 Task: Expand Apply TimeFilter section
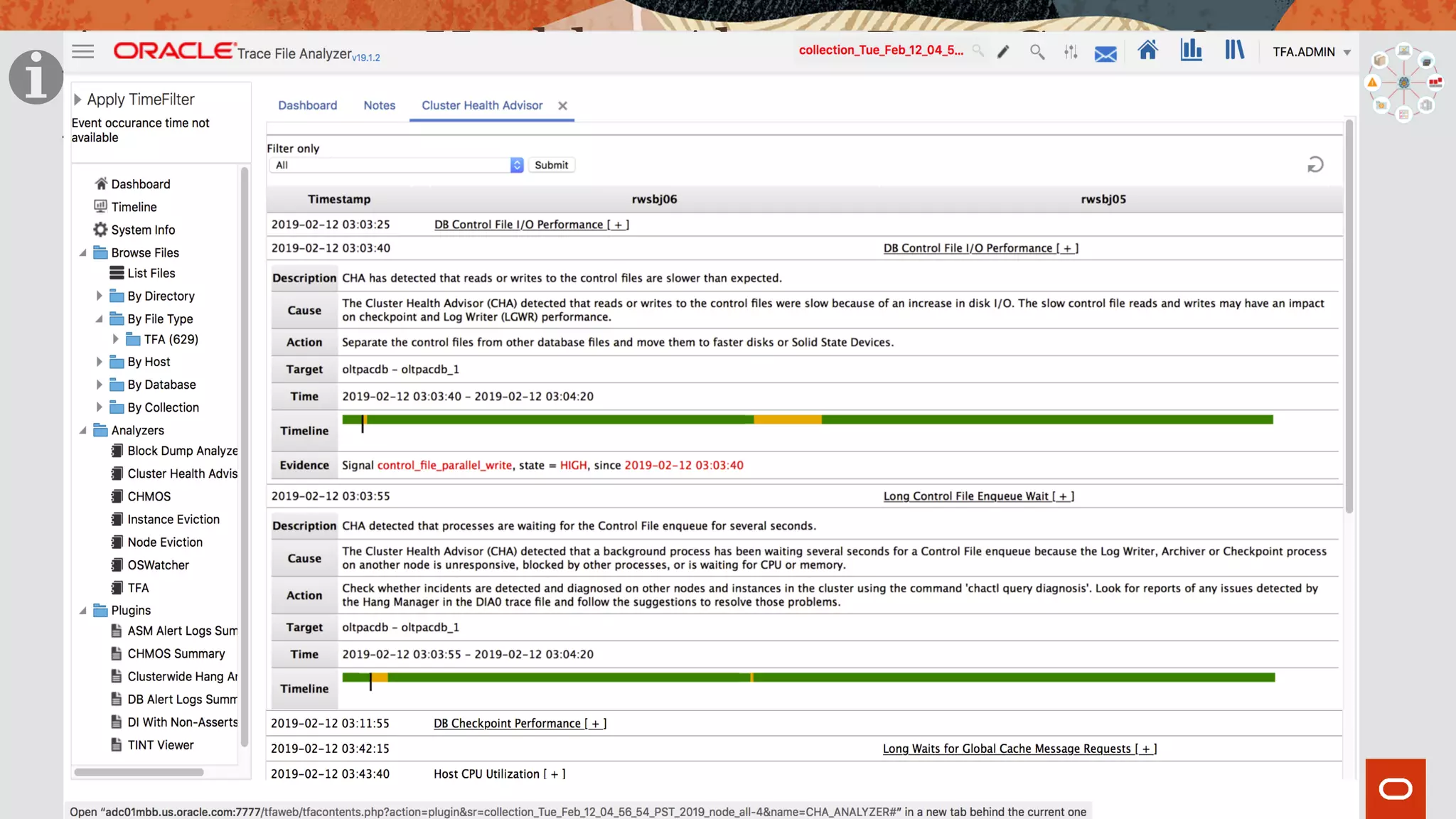[77, 100]
